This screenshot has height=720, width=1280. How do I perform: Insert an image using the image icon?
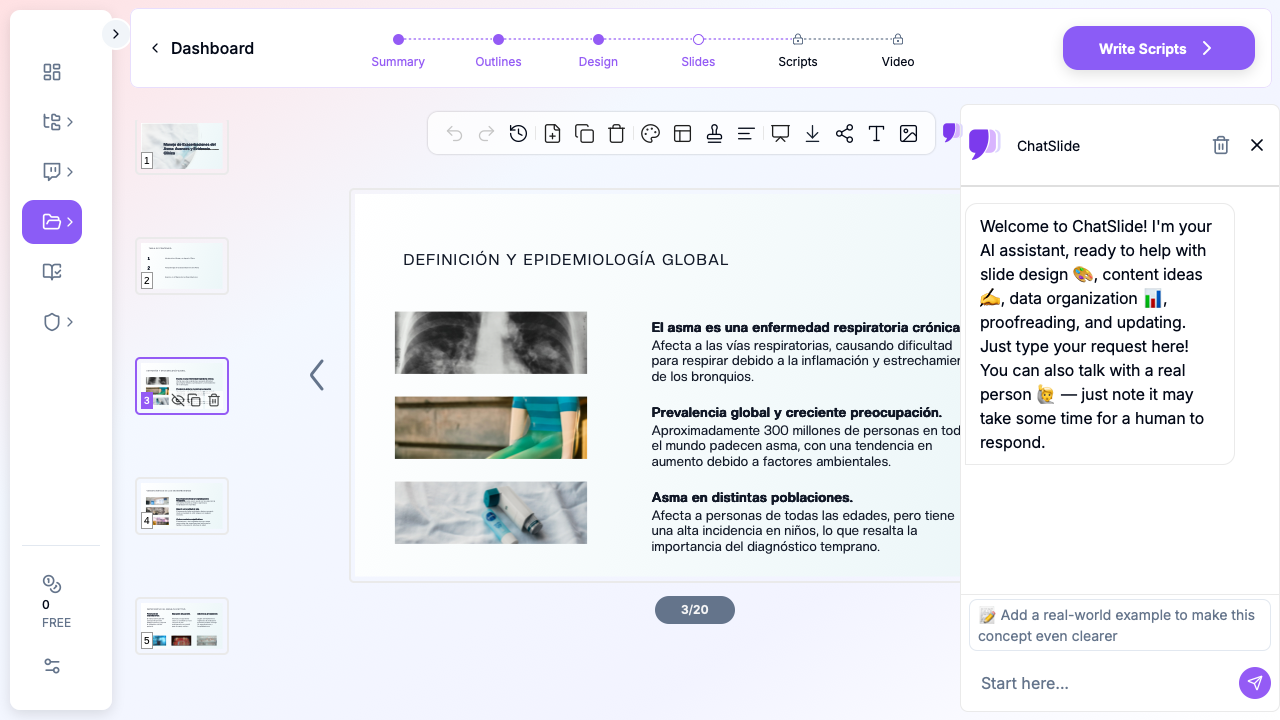click(908, 134)
